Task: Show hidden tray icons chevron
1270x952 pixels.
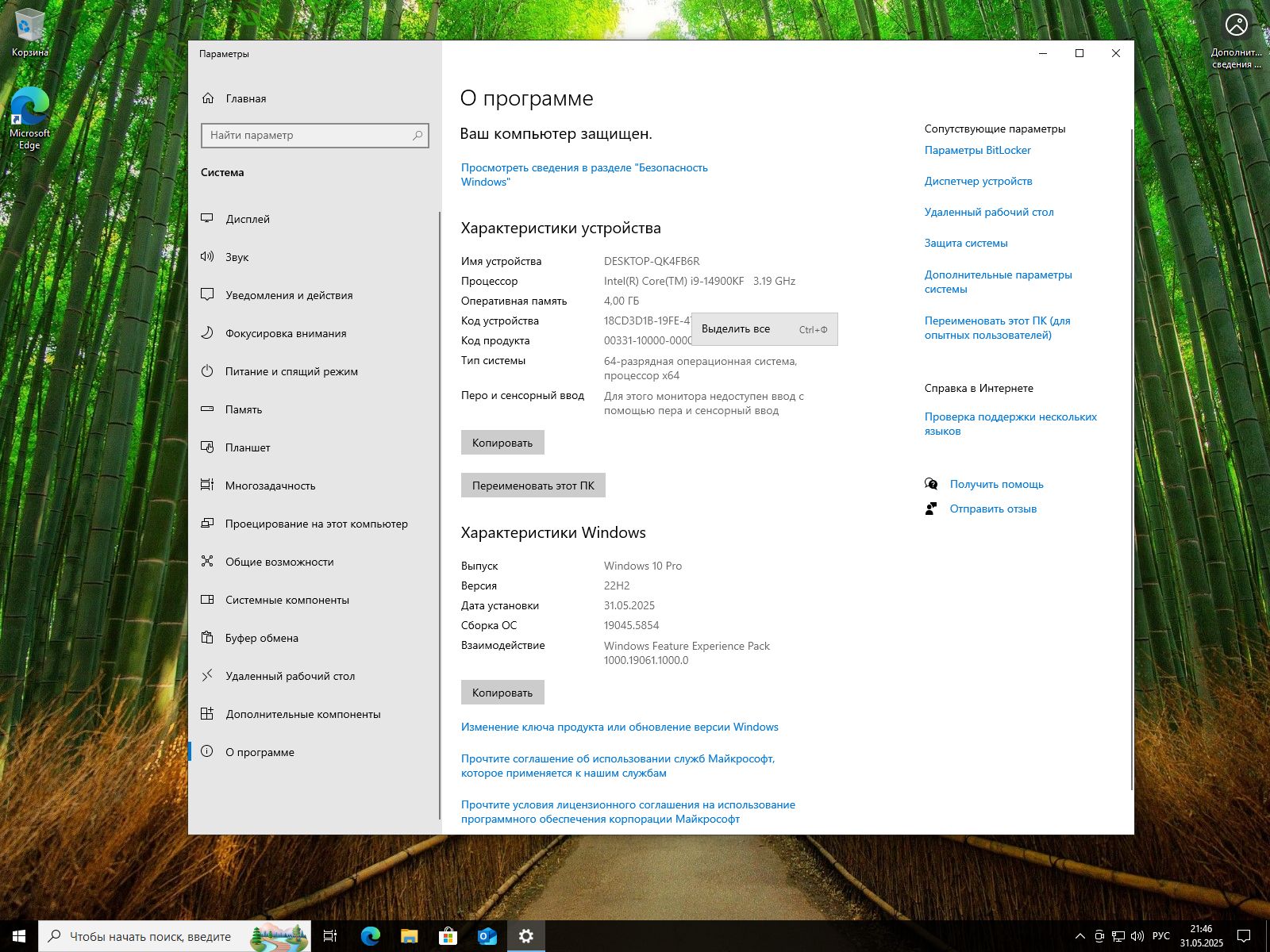Action: [x=1080, y=937]
